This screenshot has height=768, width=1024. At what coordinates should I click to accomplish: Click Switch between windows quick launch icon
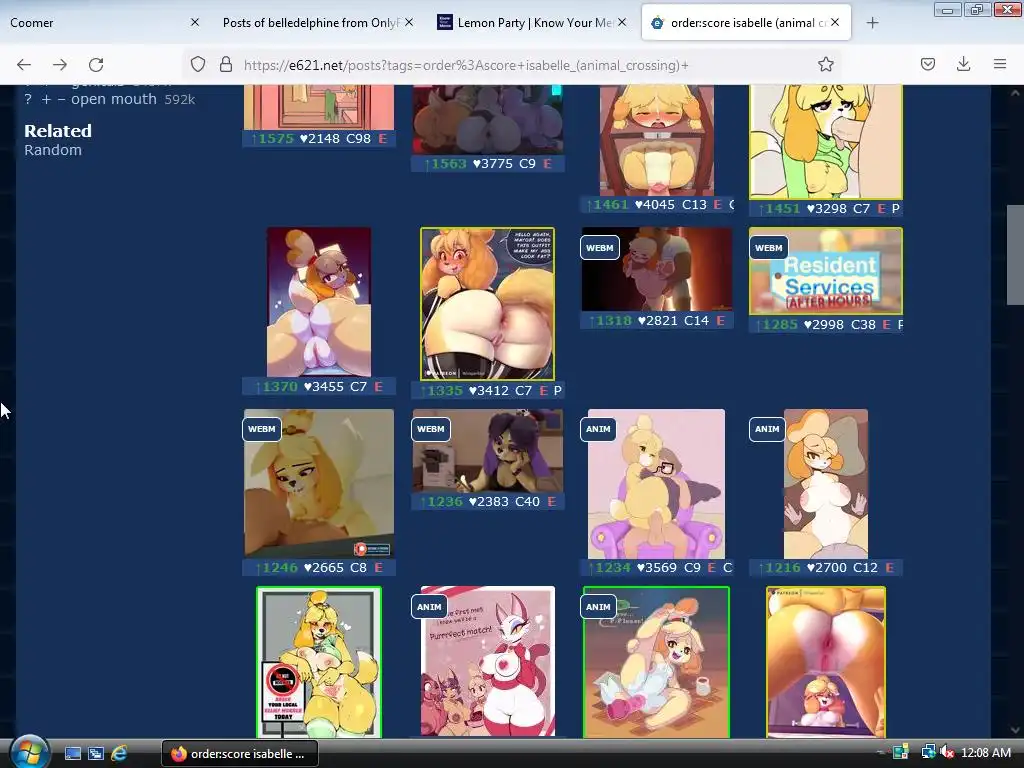[96, 754]
